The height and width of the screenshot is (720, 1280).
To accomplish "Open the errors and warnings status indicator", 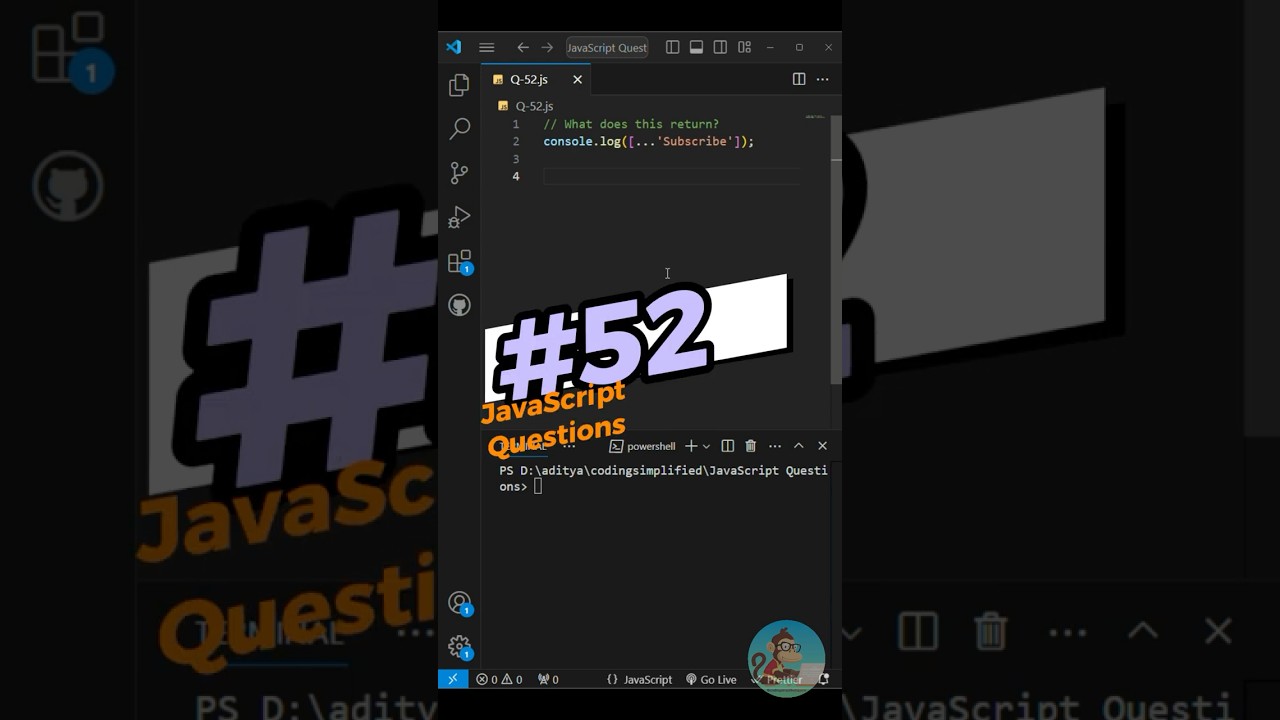I will pyautogui.click(x=499, y=679).
